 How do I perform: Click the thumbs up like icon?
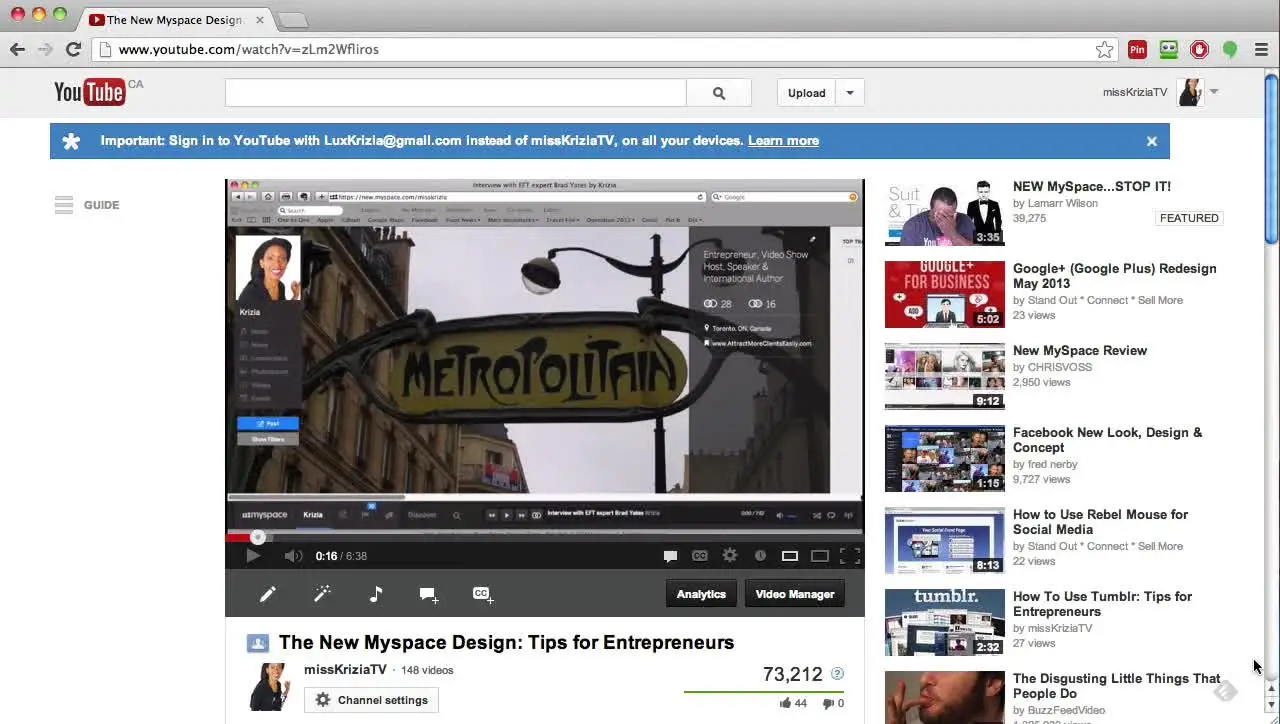click(x=785, y=703)
